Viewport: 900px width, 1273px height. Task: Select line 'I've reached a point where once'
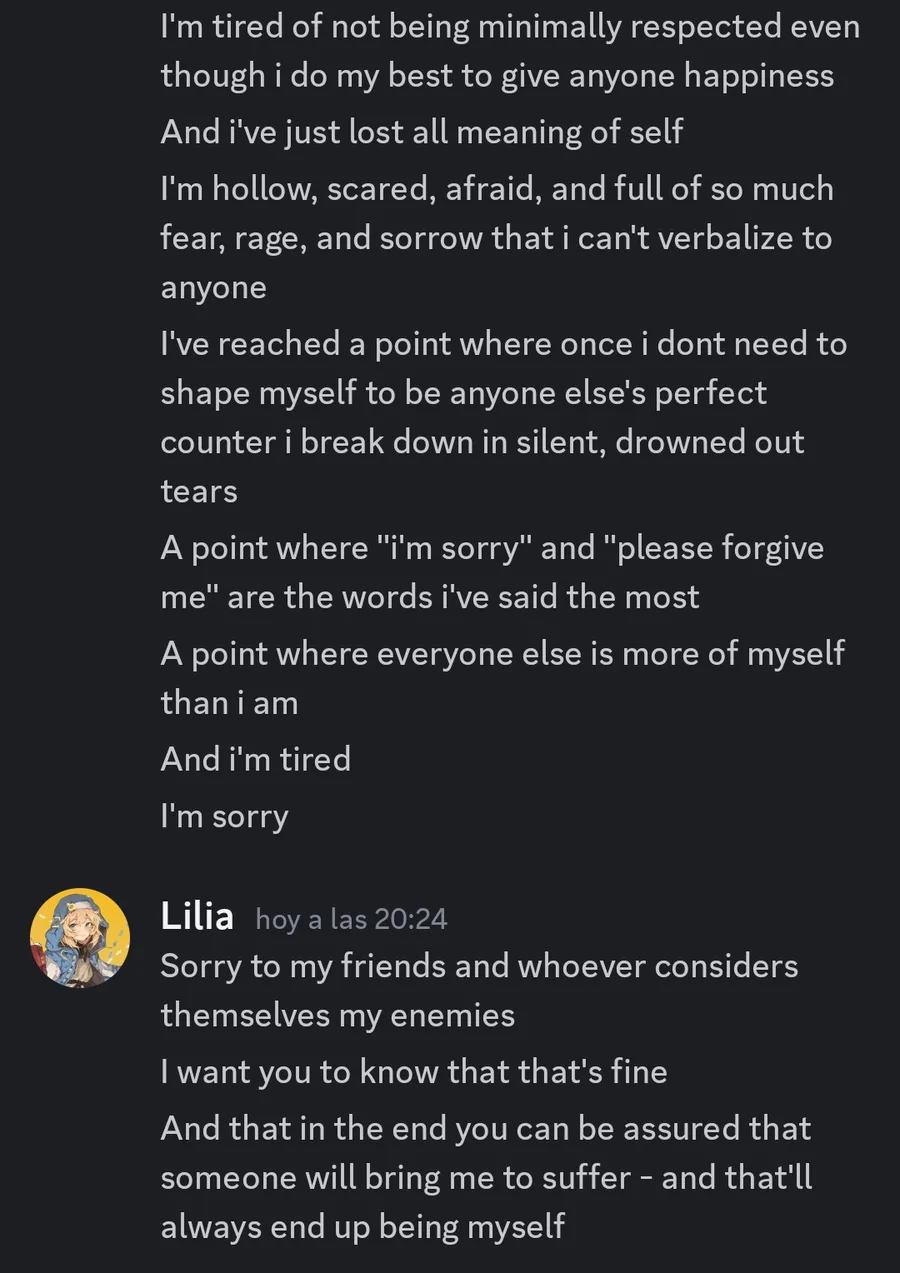click(x=503, y=344)
